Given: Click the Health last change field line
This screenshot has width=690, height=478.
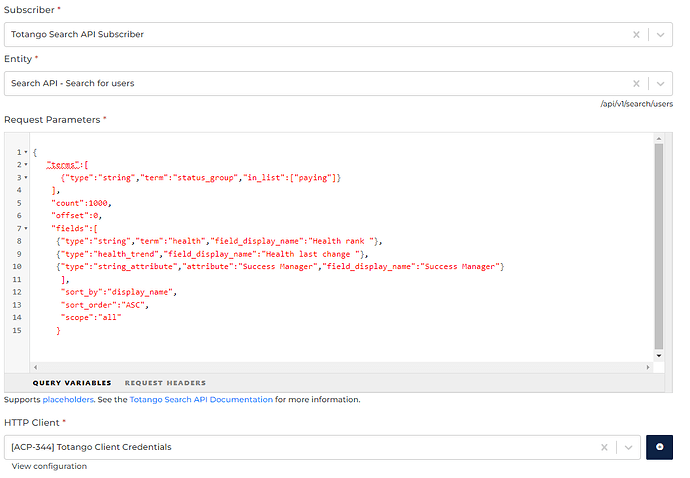Looking at the screenshot, I should point(212,254).
